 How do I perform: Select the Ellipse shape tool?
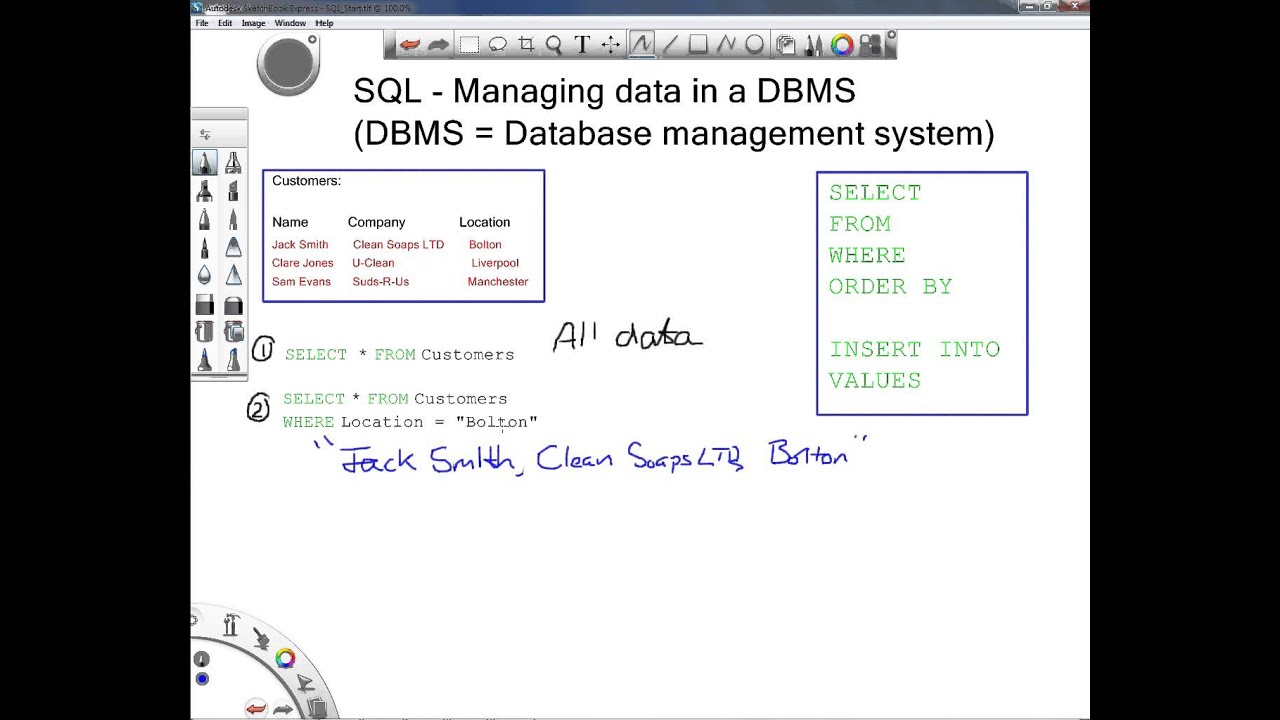click(754, 45)
